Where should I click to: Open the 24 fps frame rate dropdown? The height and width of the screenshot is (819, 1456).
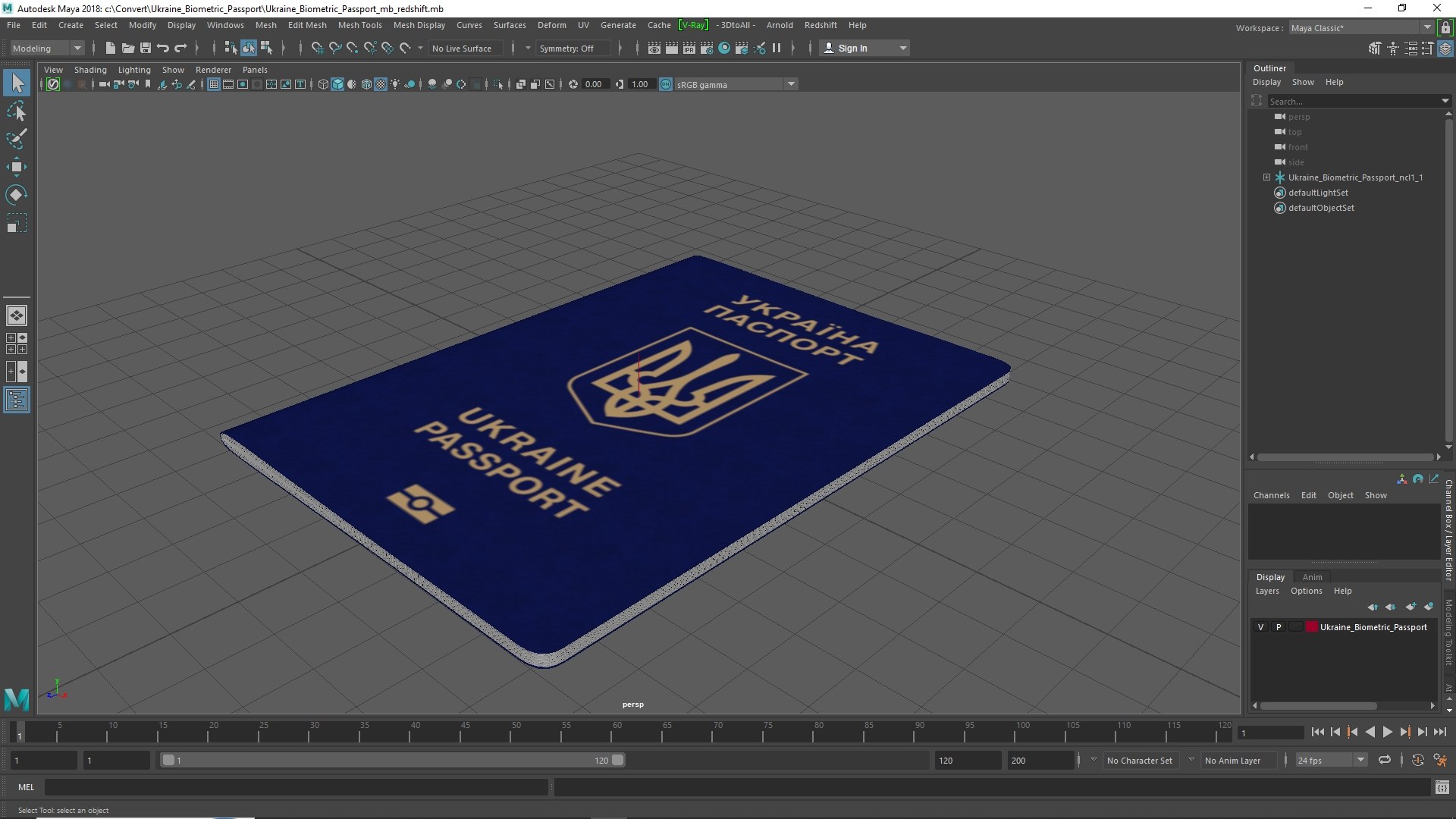(x=1331, y=760)
